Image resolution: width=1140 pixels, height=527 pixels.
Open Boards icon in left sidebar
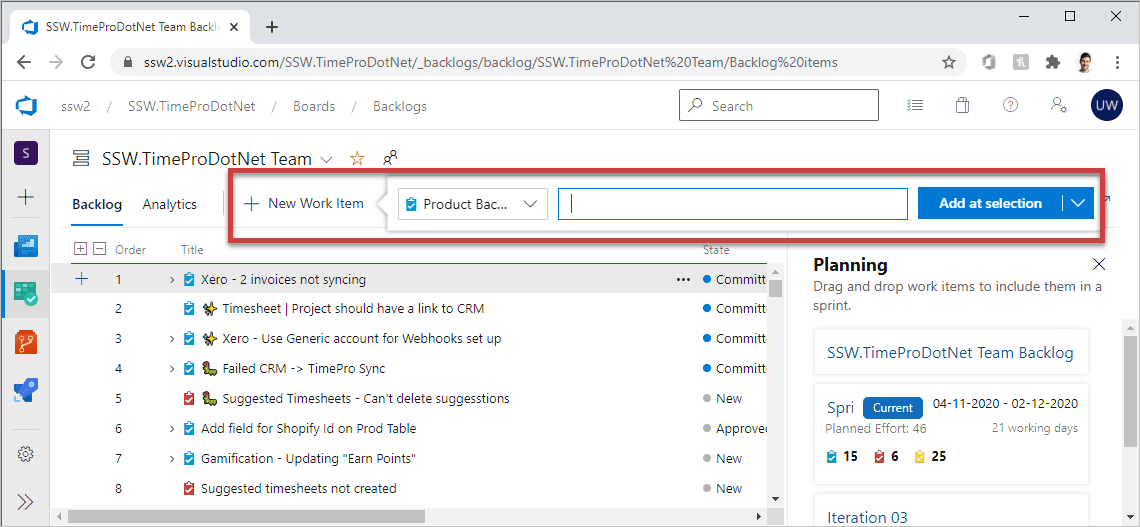point(26,293)
